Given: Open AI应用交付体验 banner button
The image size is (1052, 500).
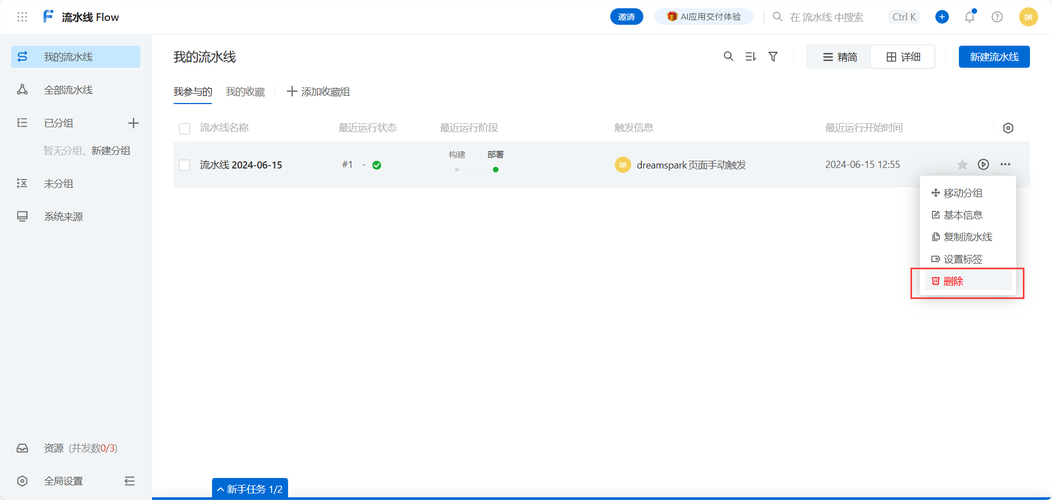Looking at the screenshot, I should click(x=704, y=17).
